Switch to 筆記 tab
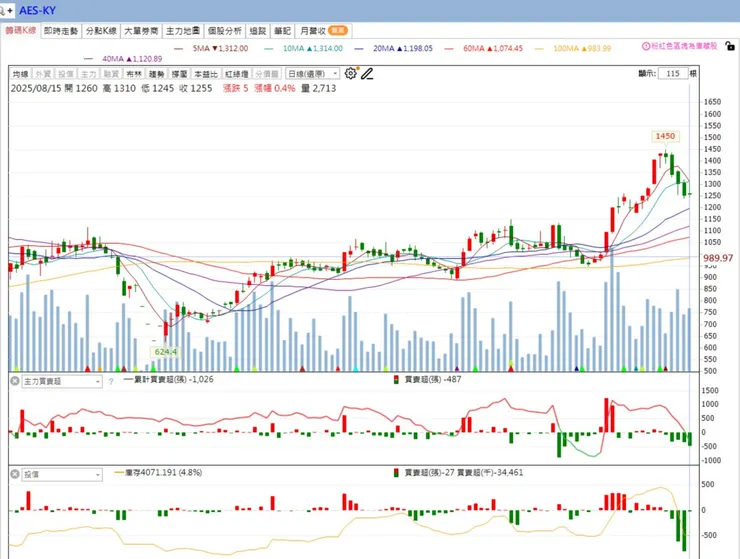 (282, 31)
